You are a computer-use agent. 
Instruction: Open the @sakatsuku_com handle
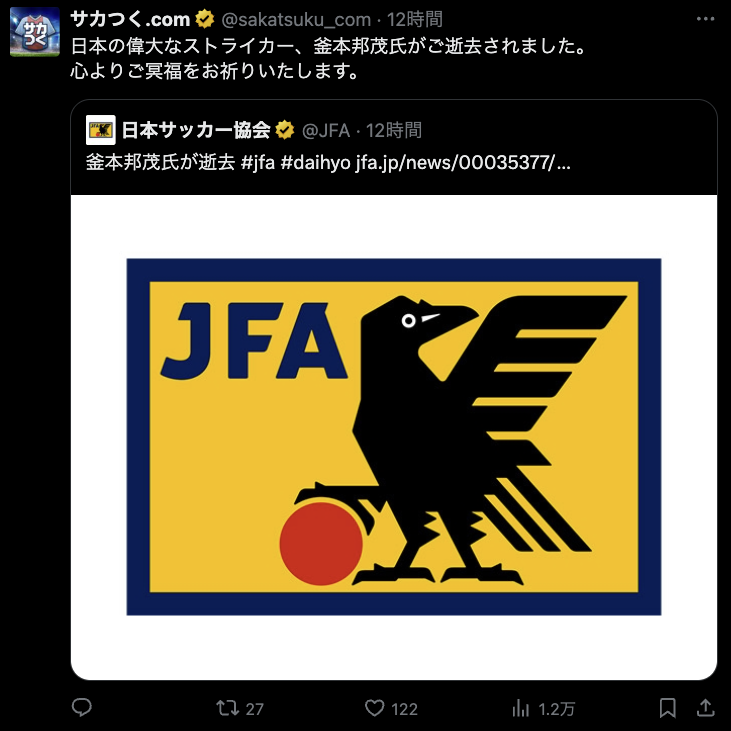(x=296, y=20)
